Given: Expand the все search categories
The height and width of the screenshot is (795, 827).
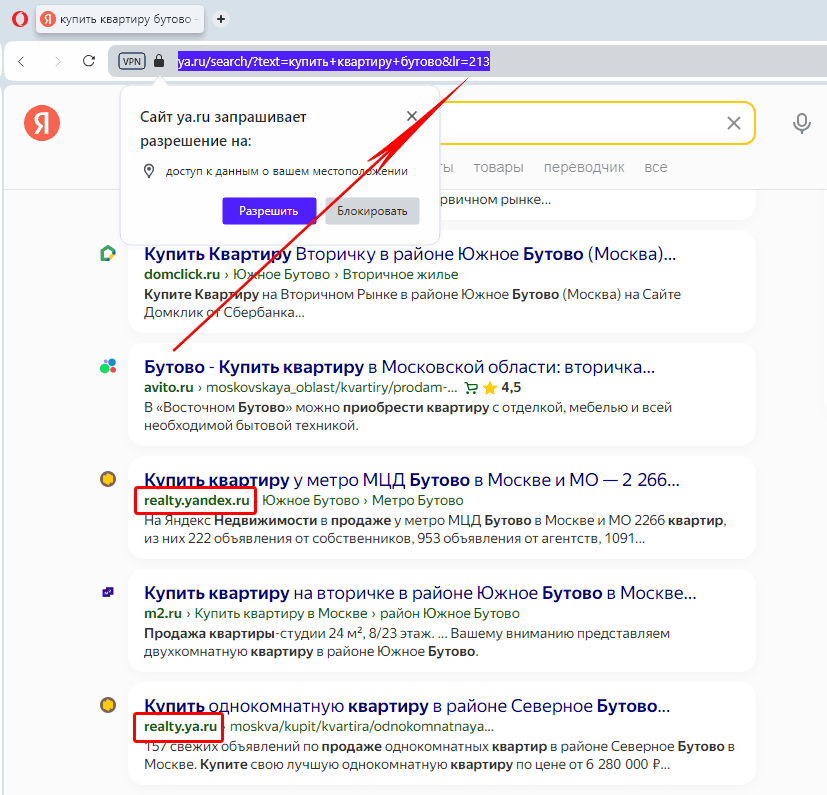Looking at the screenshot, I should click(x=656, y=167).
